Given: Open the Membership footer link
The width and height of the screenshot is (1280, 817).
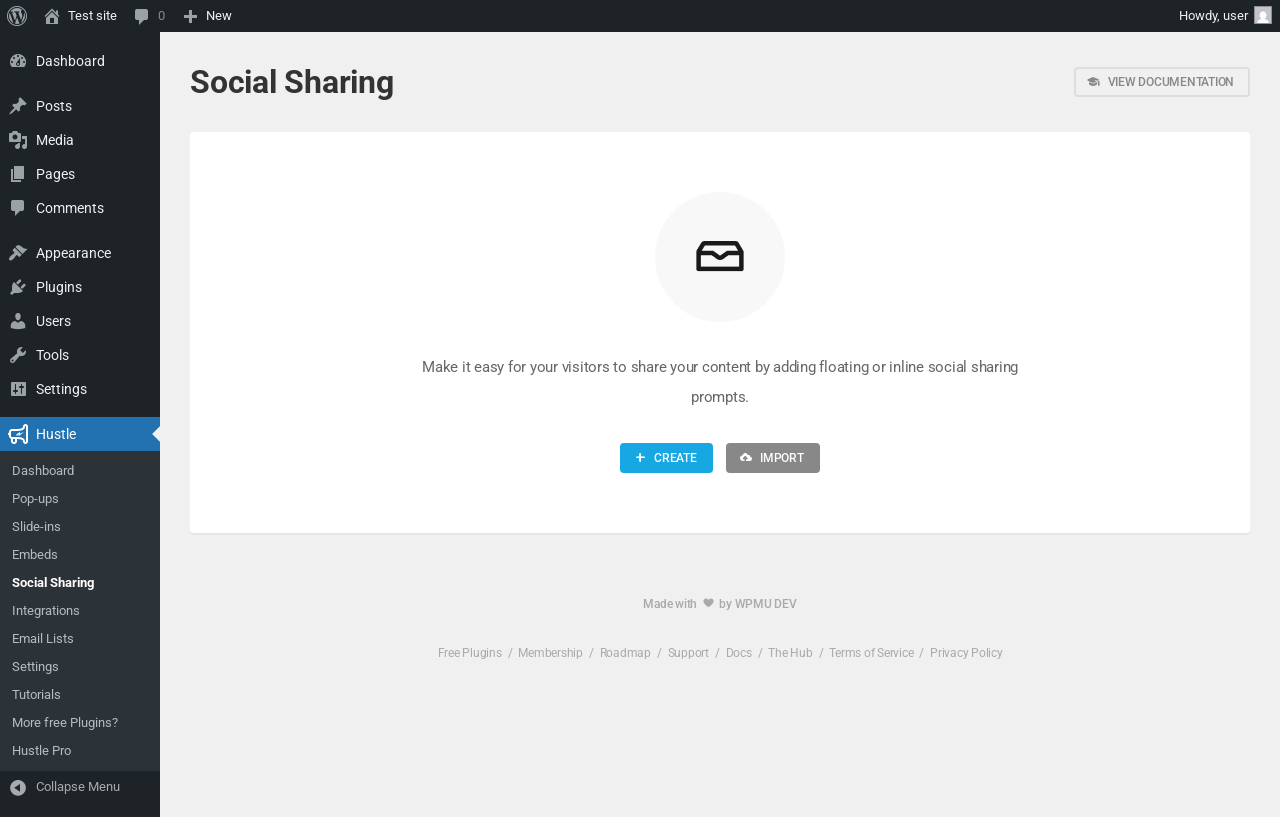Looking at the screenshot, I should tap(550, 653).
